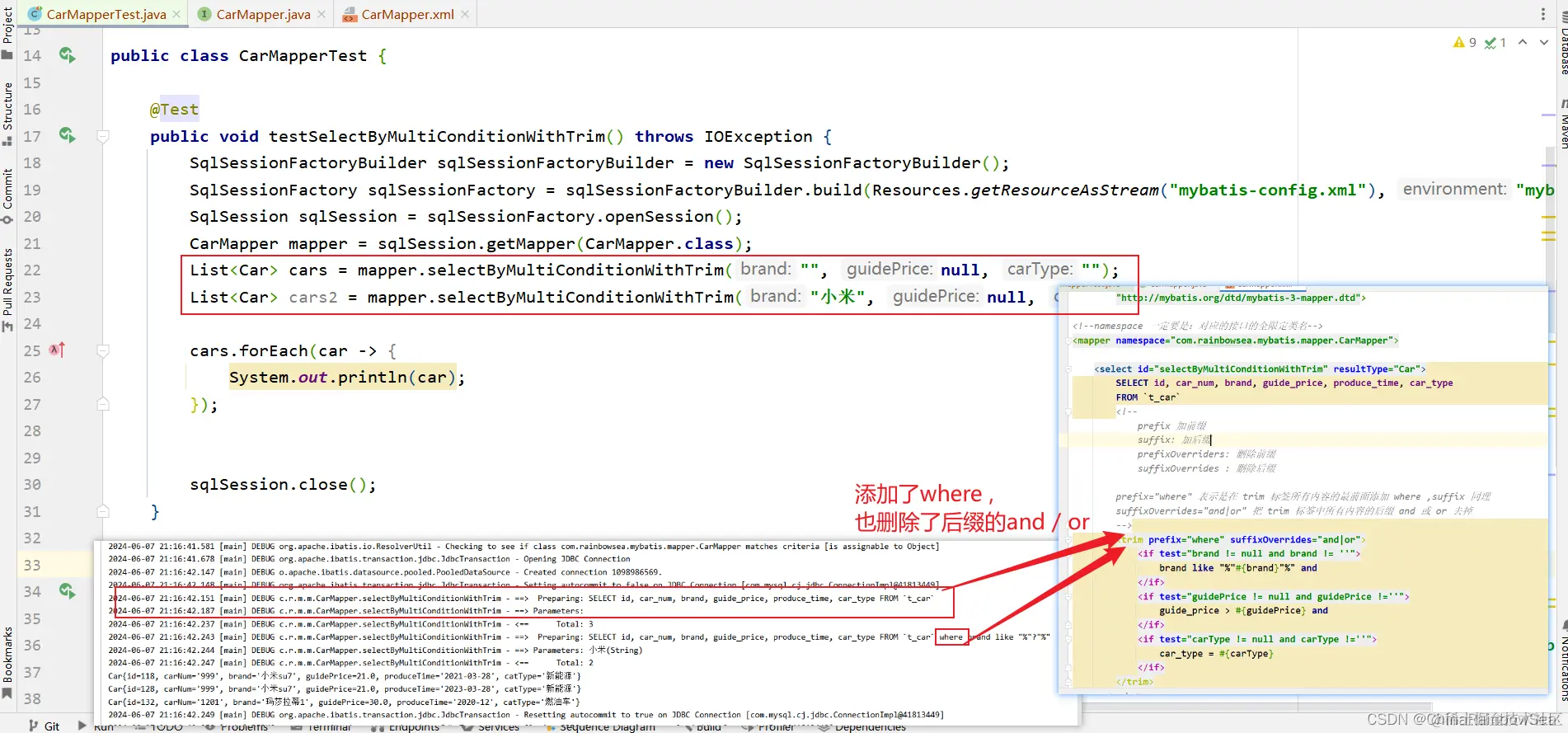1568x733 pixels.
Task: Click the "小米" brand argument
Action: 838,298
